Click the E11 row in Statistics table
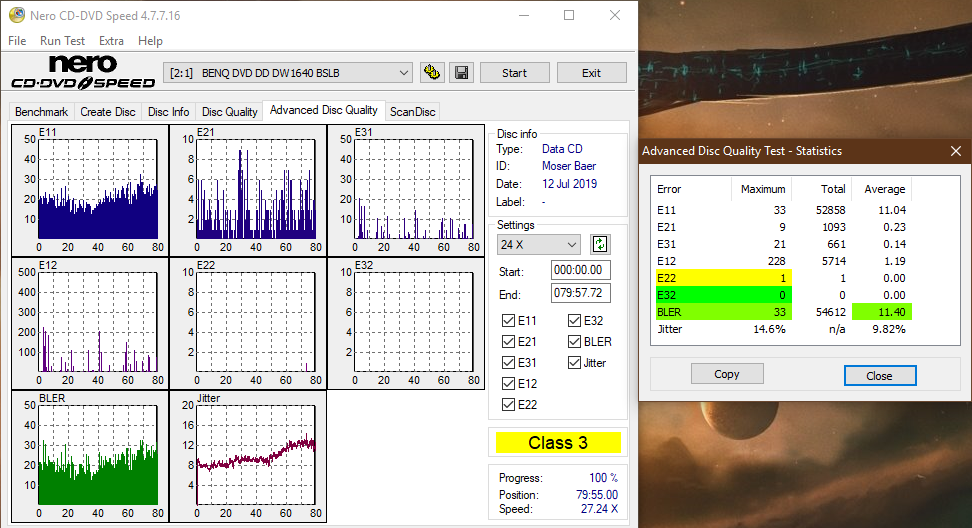The width and height of the screenshot is (972, 528). (784, 210)
